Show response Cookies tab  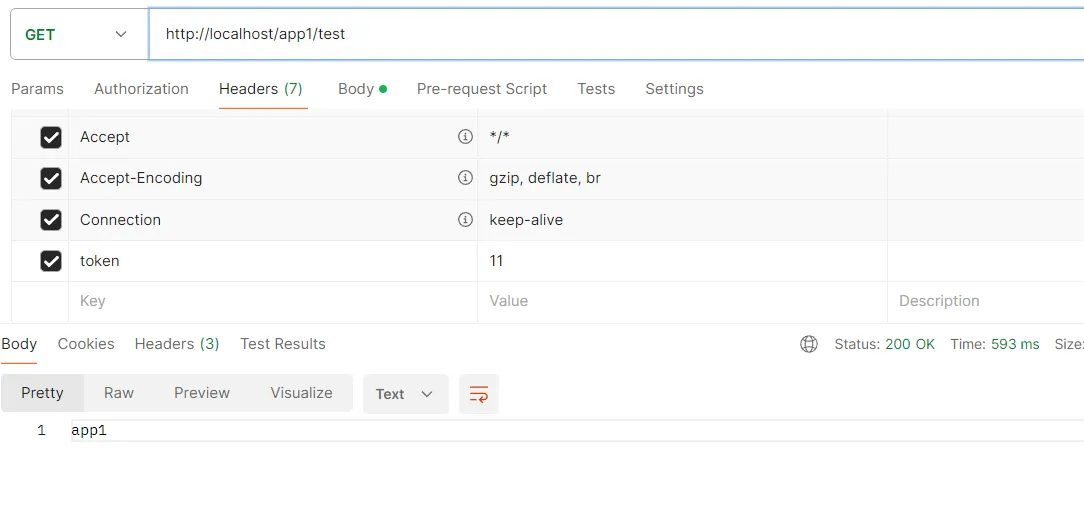click(x=86, y=344)
